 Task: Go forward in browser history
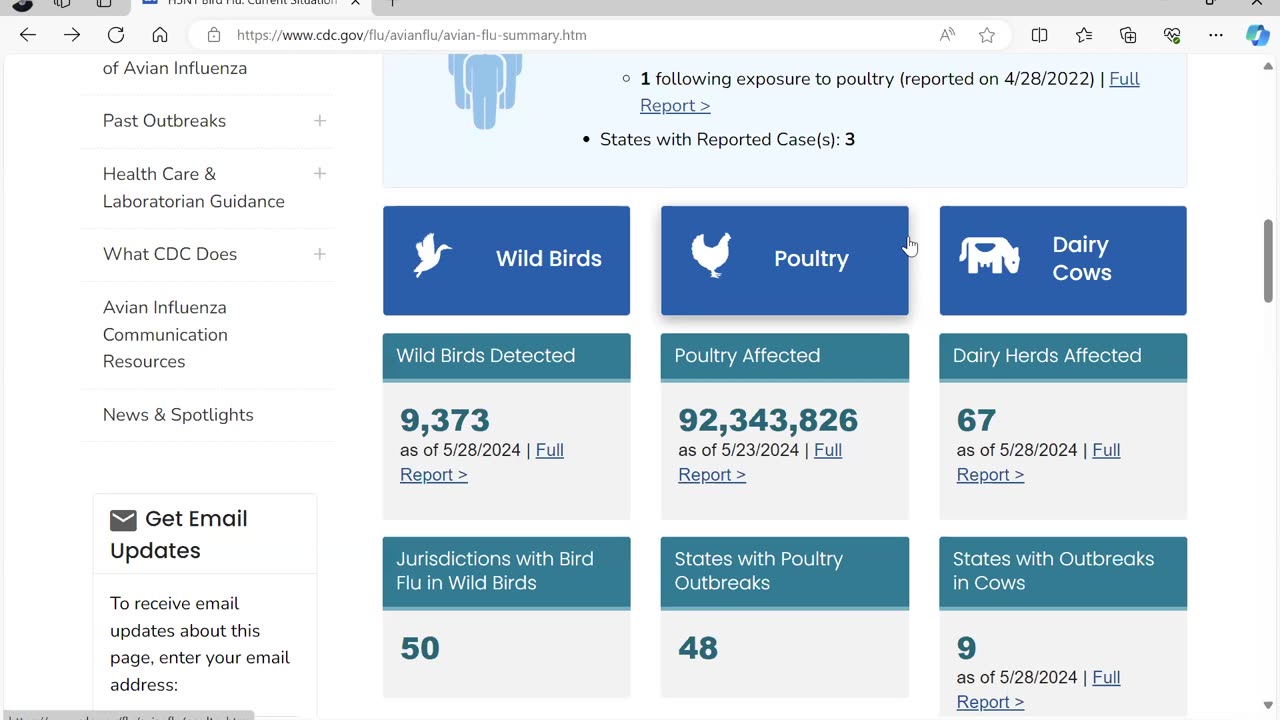[72, 35]
